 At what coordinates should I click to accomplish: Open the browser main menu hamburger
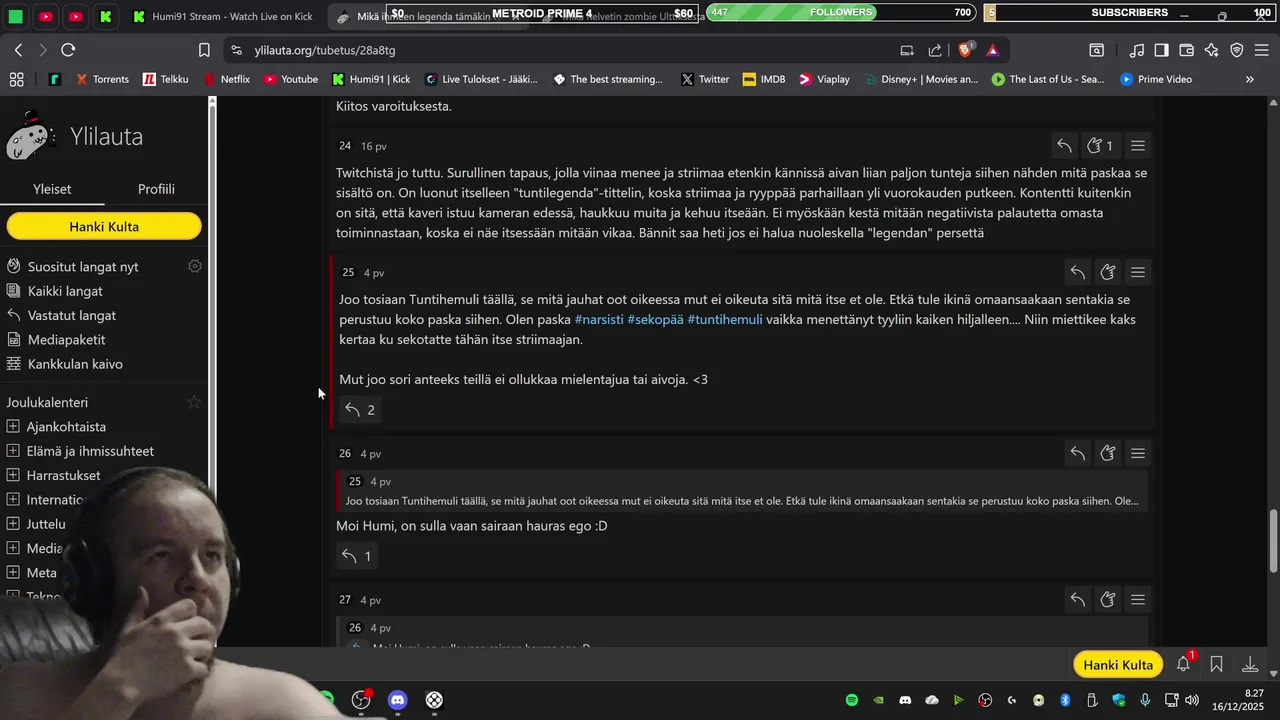click(1262, 50)
